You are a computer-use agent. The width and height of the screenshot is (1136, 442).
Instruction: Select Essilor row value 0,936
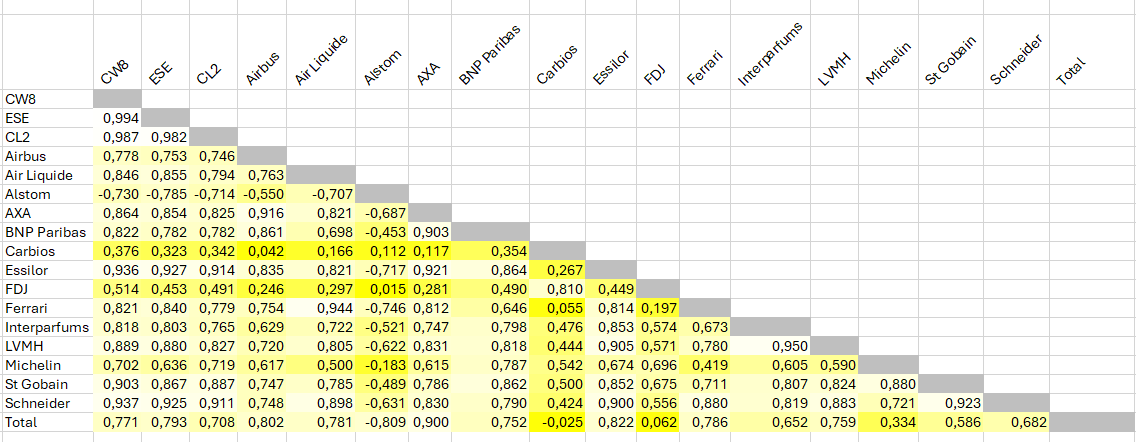tap(117, 270)
